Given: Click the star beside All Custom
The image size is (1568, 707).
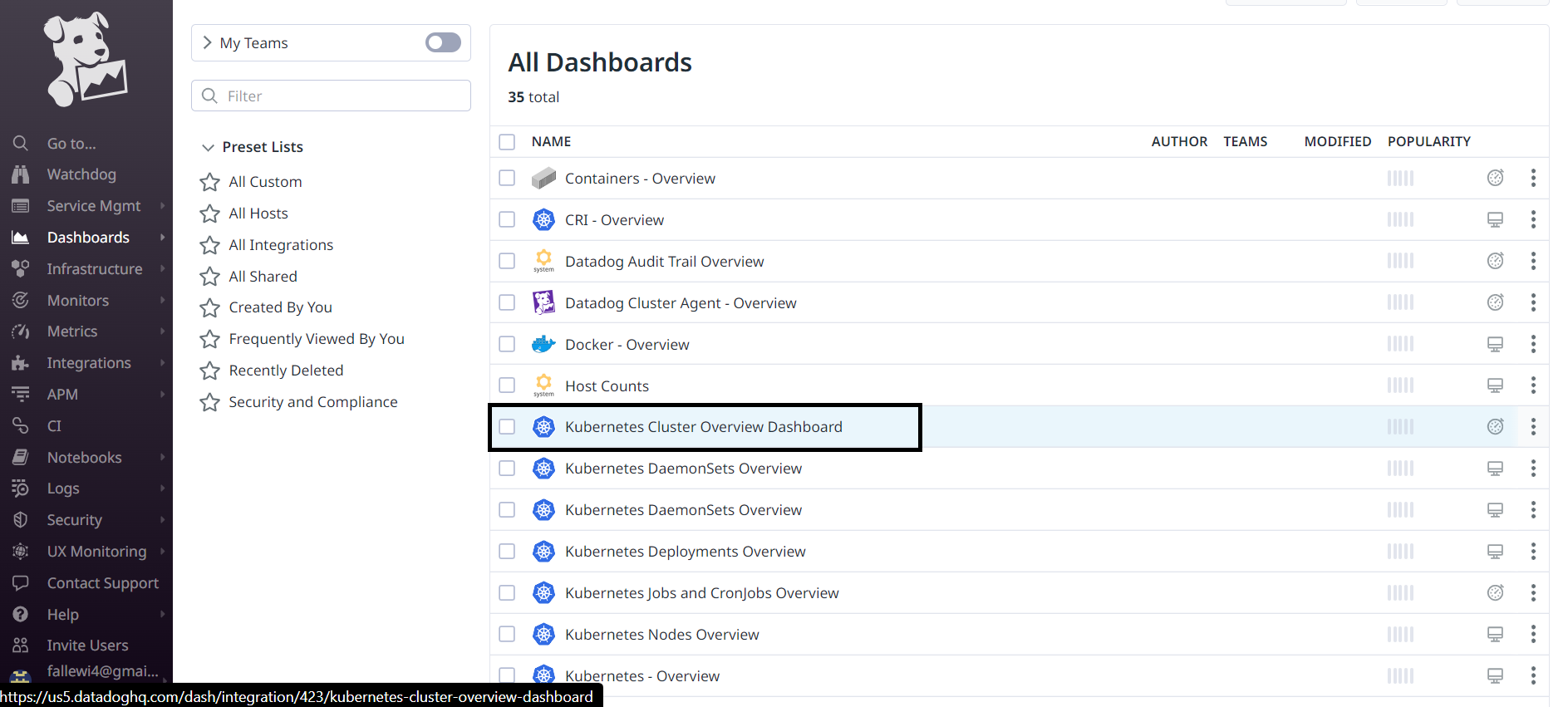Looking at the screenshot, I should pos(210,182).
